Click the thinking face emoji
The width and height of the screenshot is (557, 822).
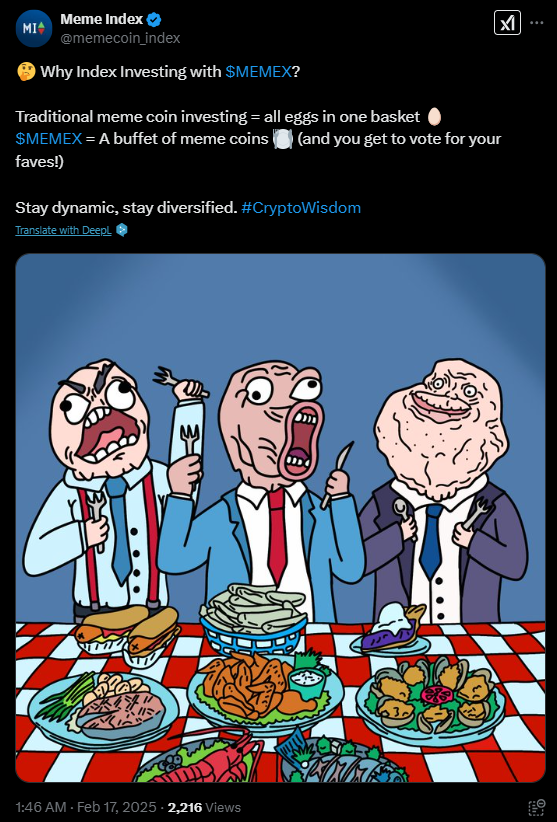point(26,72)
